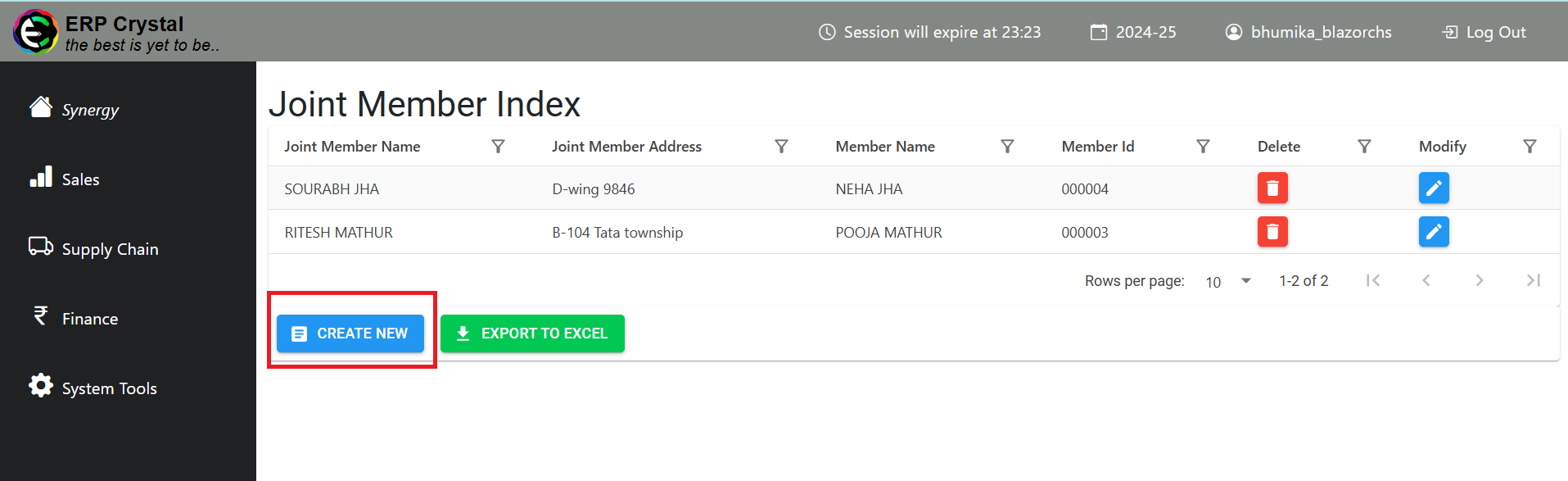Export the table to Excel
1568x481 pixels.
[532, 334]
